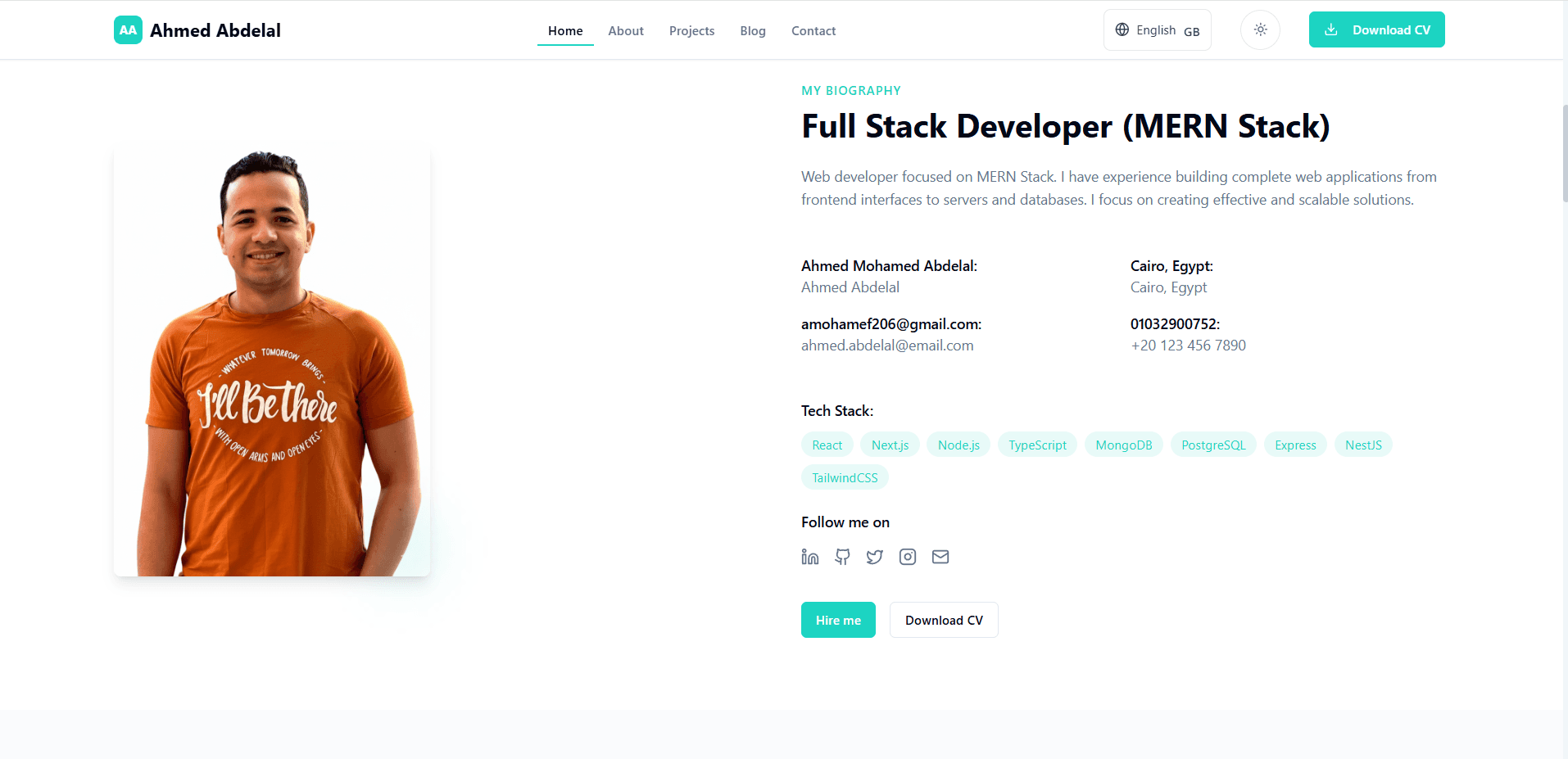Click the Follow me on heading
The image size is (1568, 759).
pos(845,522)
